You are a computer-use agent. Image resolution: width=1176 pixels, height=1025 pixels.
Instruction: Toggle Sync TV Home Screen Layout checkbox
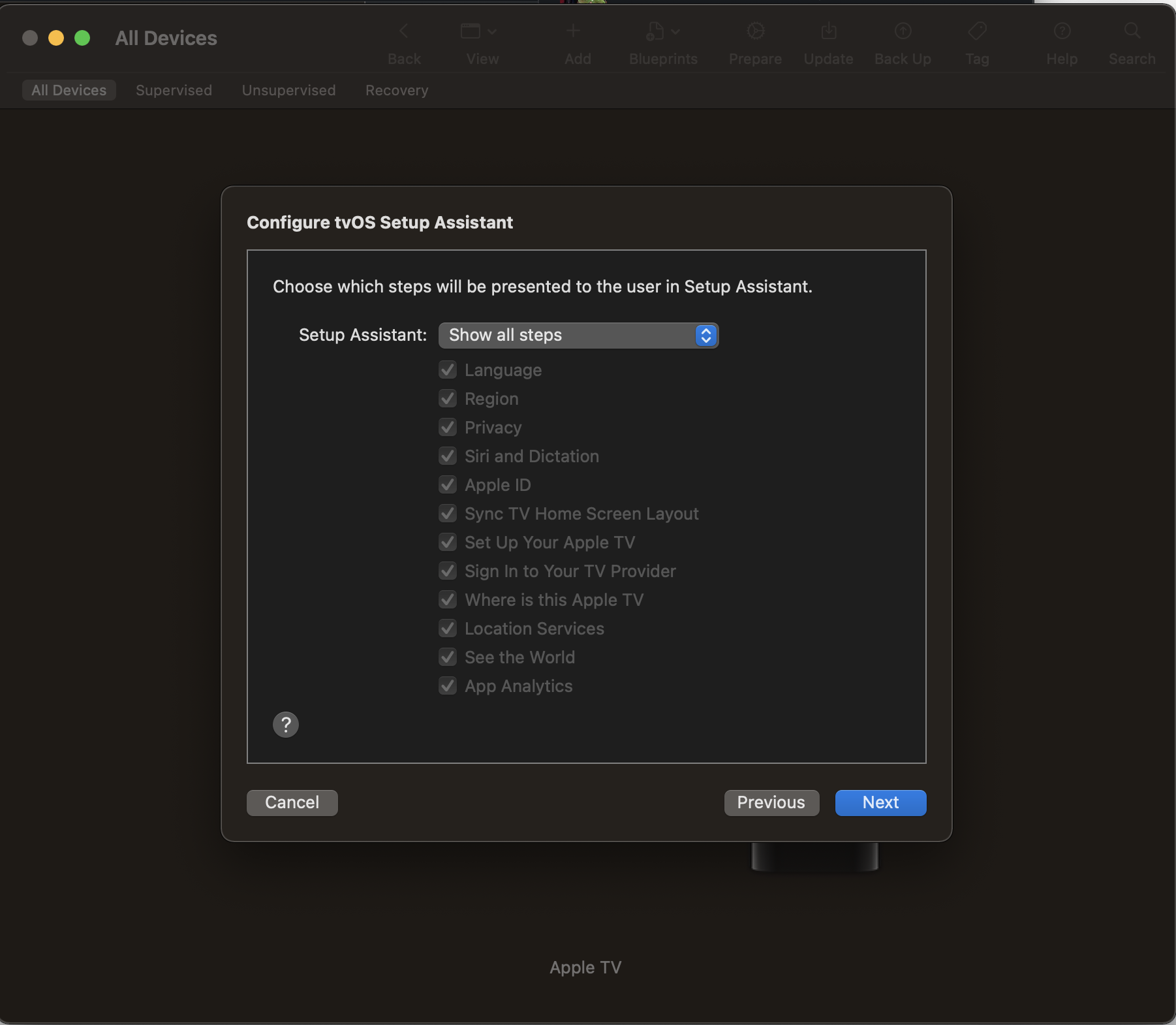pyautogui.click(x=448, y=514)
